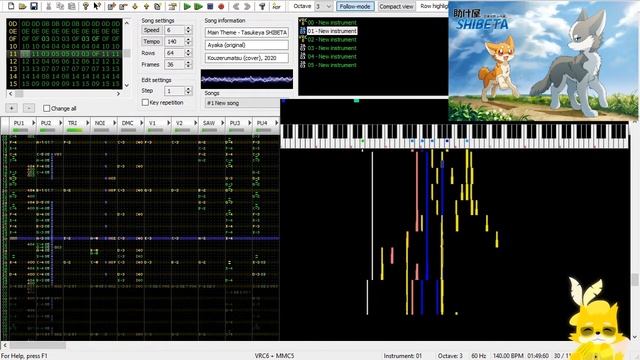Toggle the Follow-mode button
Viewport: 640px width, 360px height.
pyautogui.click(x=355, y=6)
